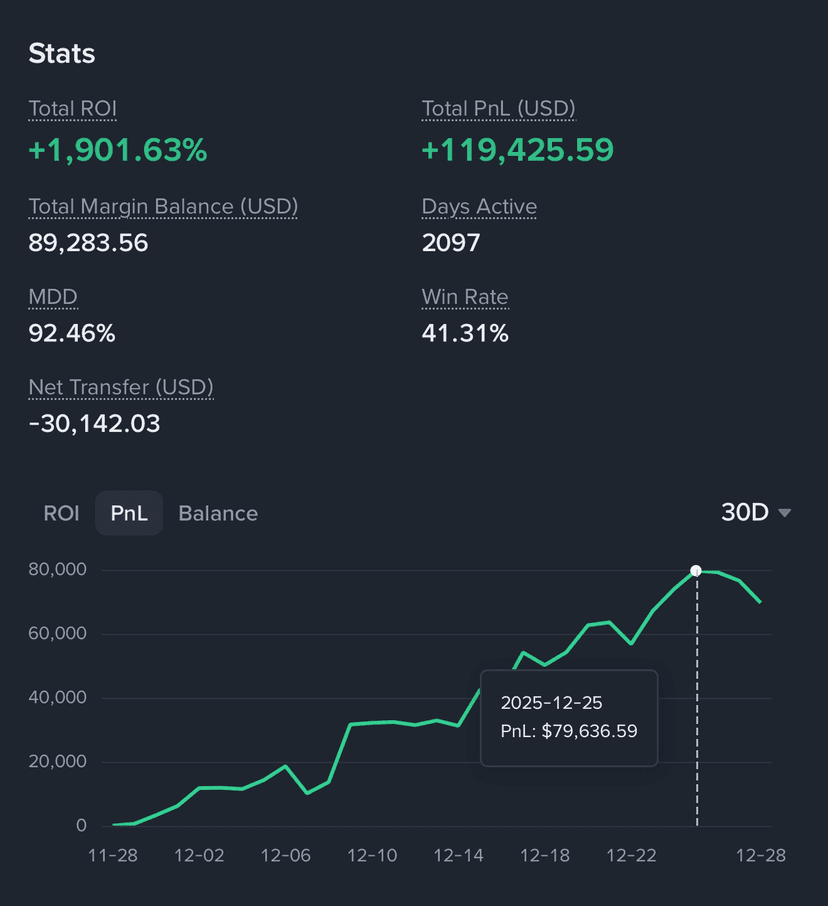The height and width of the screenshot is (906, 828).
Task: Click the 80,000 y-axis gridline label
Action: (x=57, y=570)
